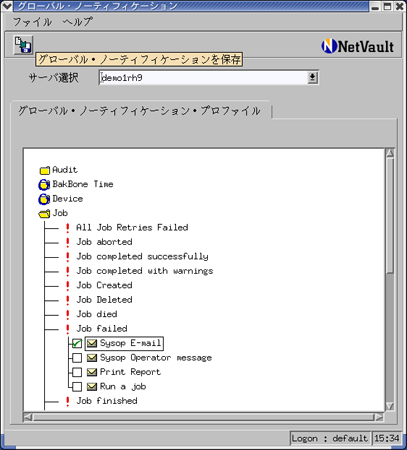Screen dimensions: 407x450
Task: Switch to the グローバル・ノーティフィケーション・プロファイル tab
Action: [x=139, y=111]
